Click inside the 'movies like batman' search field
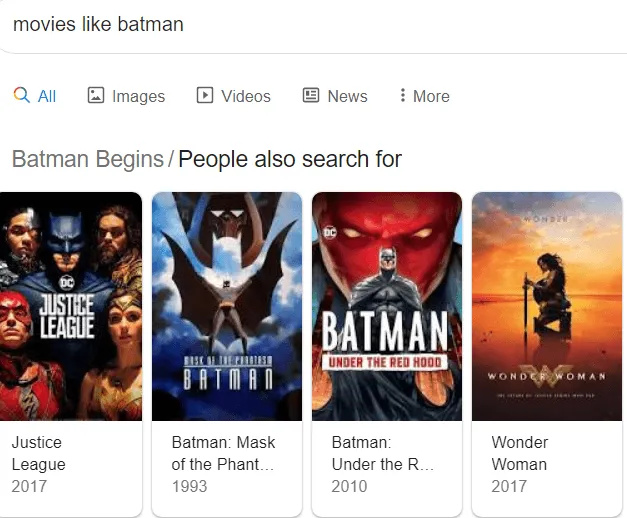Image resolution: width=627 pixels, height=518 pixels. pos(300,24)
